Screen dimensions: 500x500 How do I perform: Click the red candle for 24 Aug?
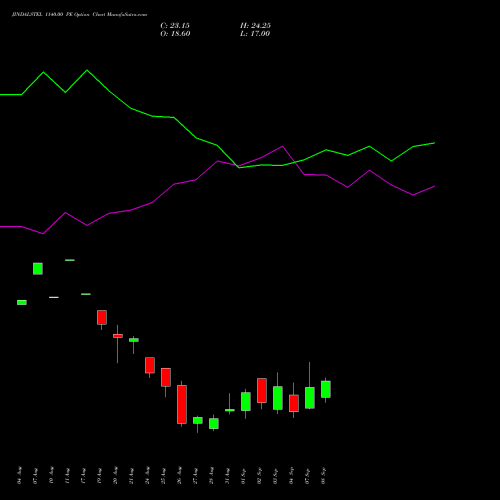pyautogui.click(x=150, y=365)
